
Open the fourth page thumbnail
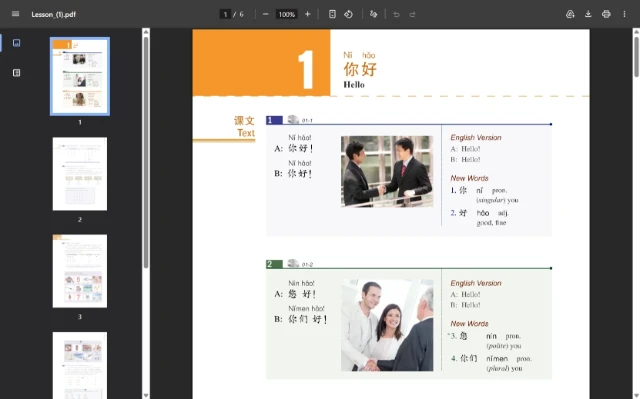(80, 365)
